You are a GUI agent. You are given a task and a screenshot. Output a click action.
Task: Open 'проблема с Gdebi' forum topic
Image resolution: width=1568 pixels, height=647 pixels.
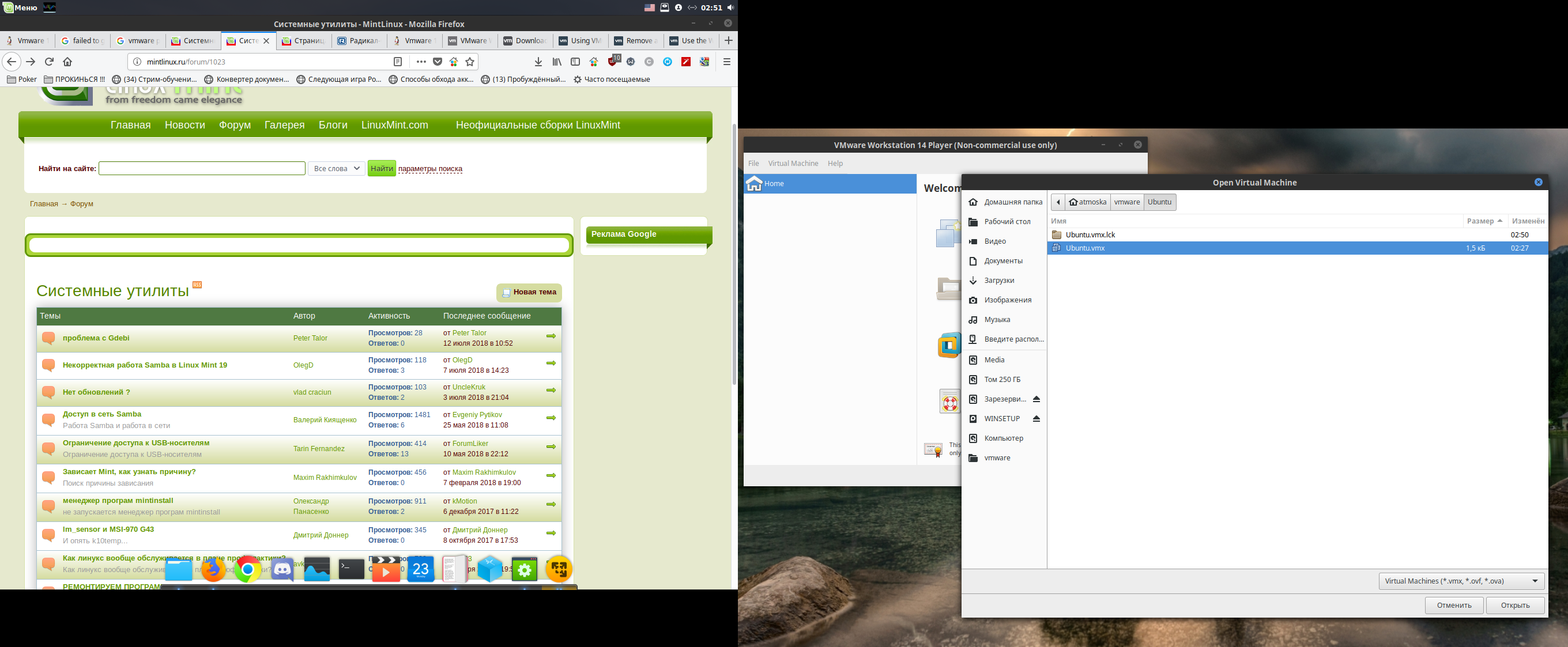(x=96, y=338)
